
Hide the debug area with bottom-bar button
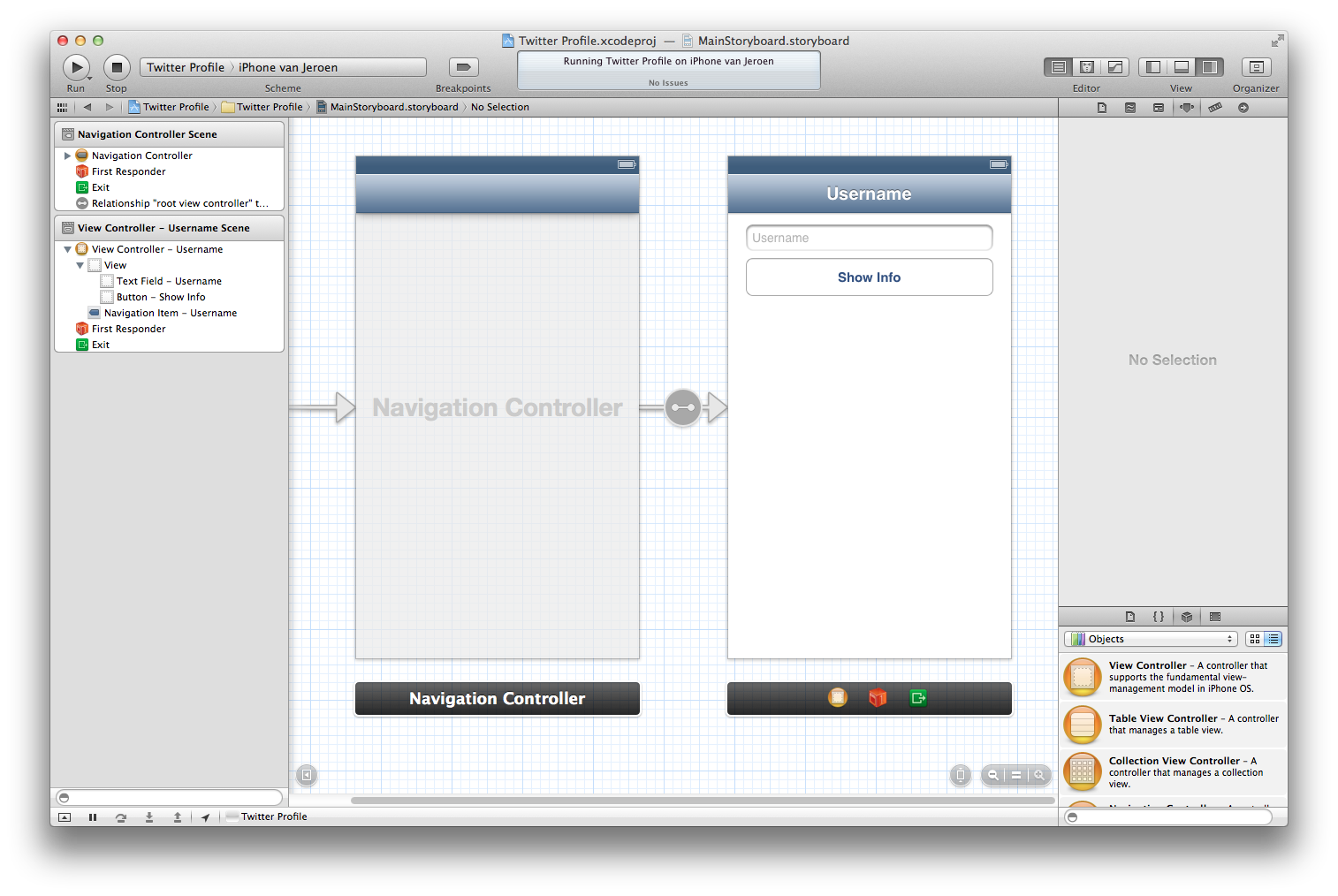point(65,817)
